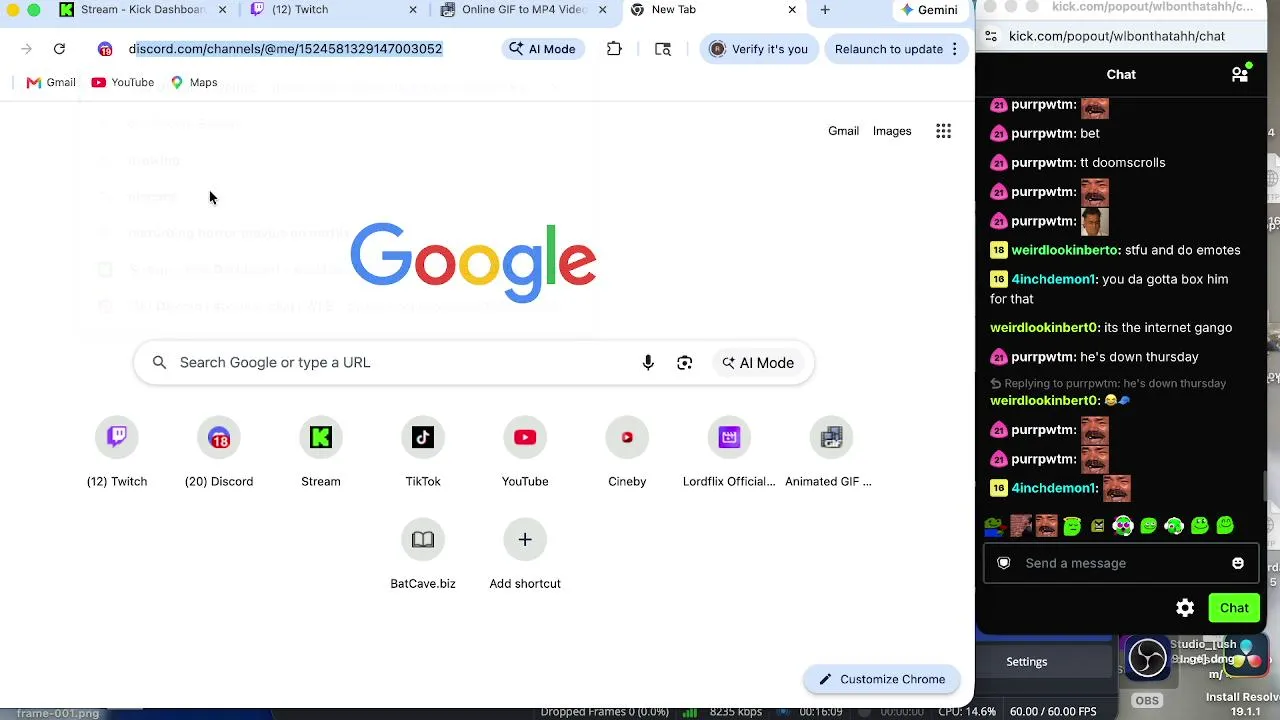Screen dimensions: 1280x720
Task: Click the "CPU: 14.6%" status
Action: coord(966,712)
